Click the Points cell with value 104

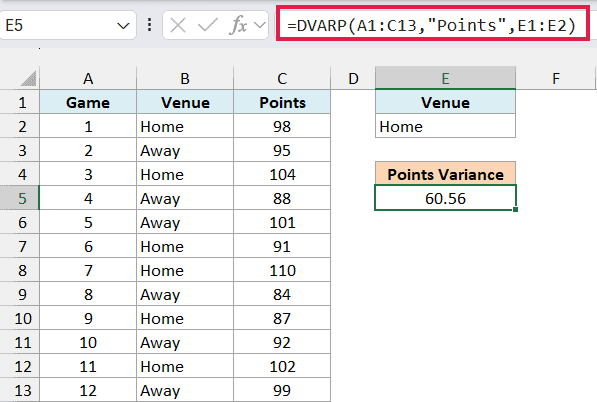pos(282,174)
